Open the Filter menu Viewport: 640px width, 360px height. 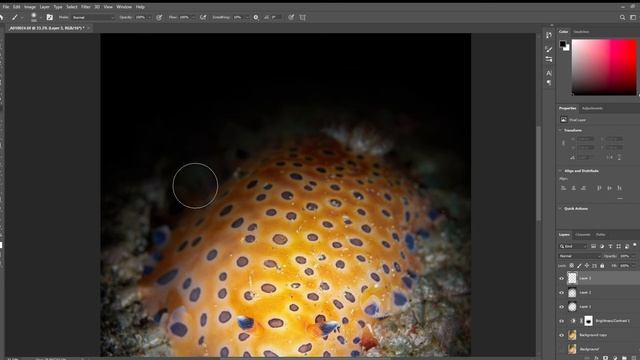85,7
